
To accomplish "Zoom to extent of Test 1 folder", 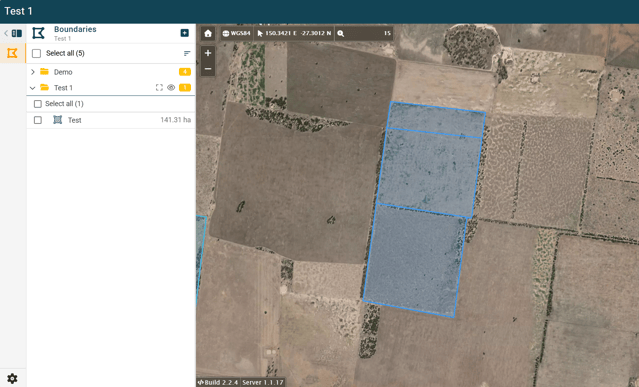I will click(x=159, y=88).
